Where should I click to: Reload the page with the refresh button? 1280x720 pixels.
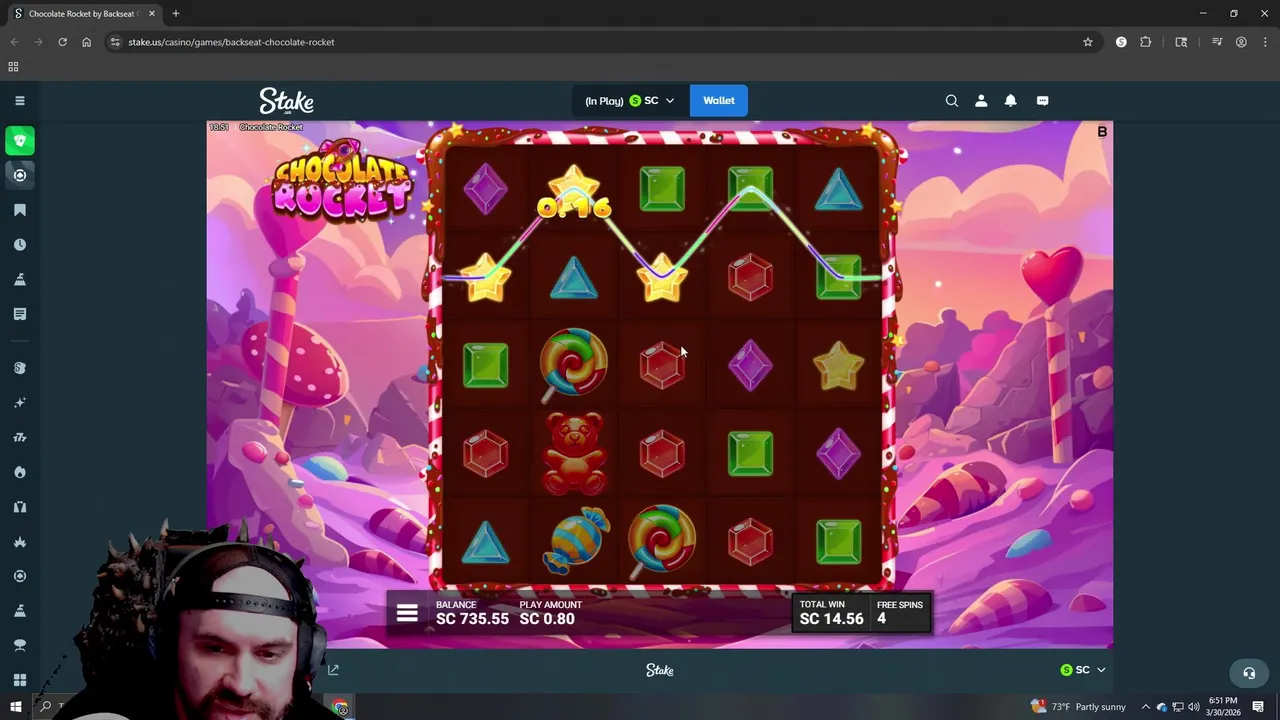(62, 42)
